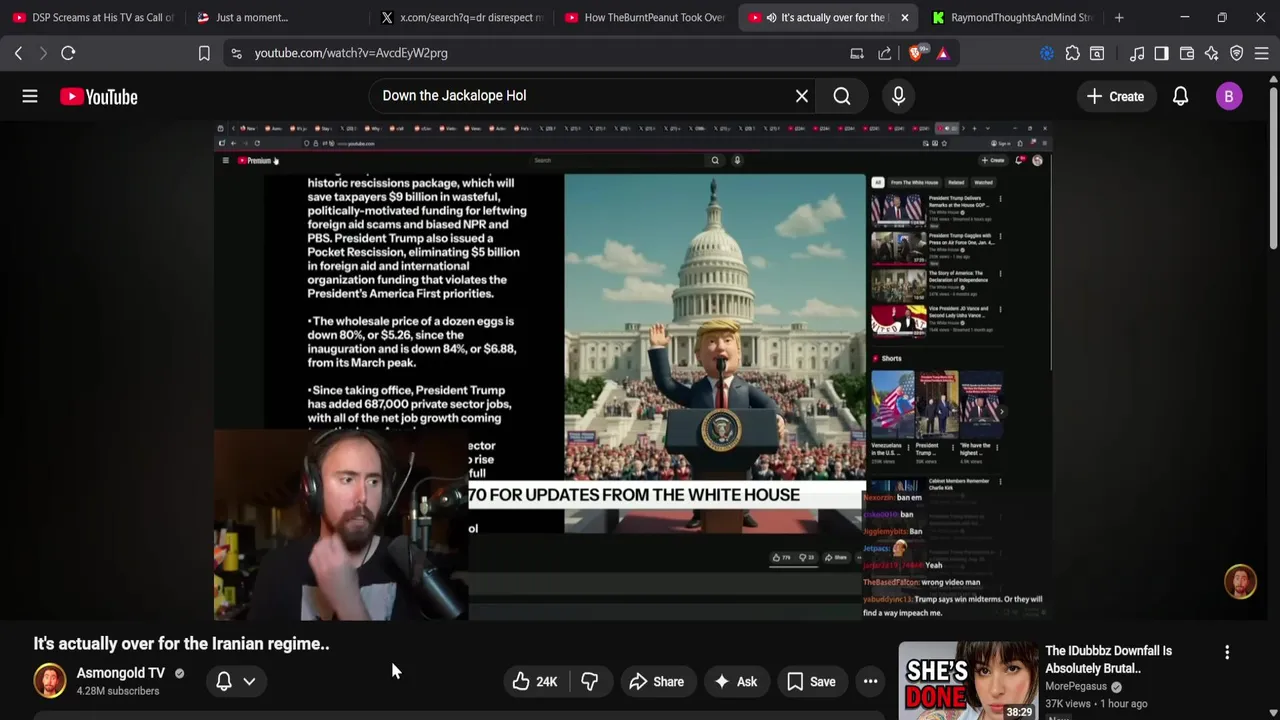Like the video with thumbs up
Viewport: 1280px width, 720px height.
pyautogui.click(x=536, y=682)
